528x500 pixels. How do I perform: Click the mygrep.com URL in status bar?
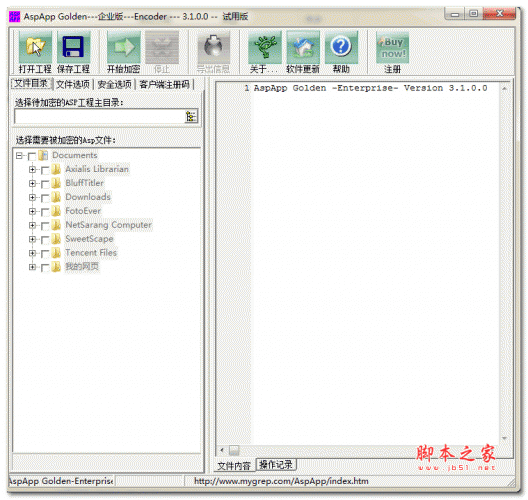281,481
